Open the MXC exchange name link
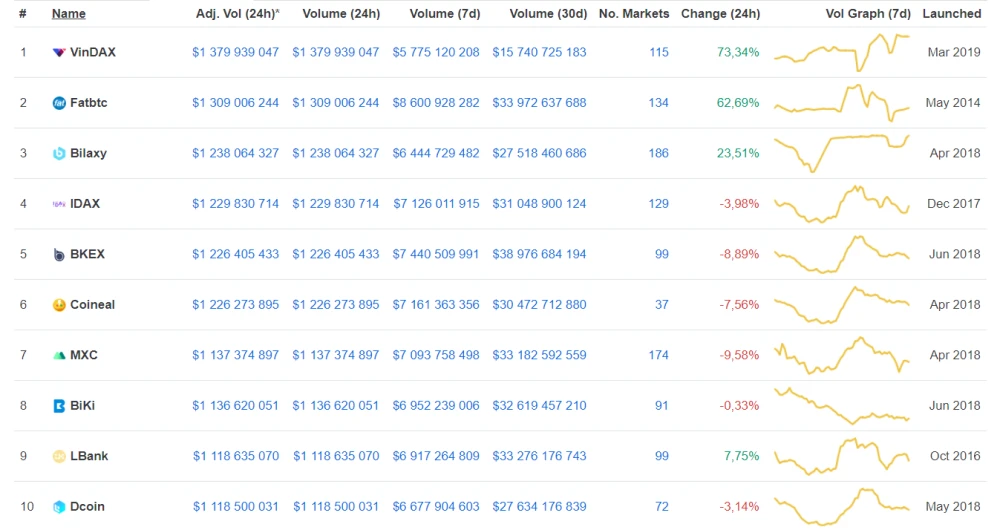1000x530 pixels. pos(84,355)
